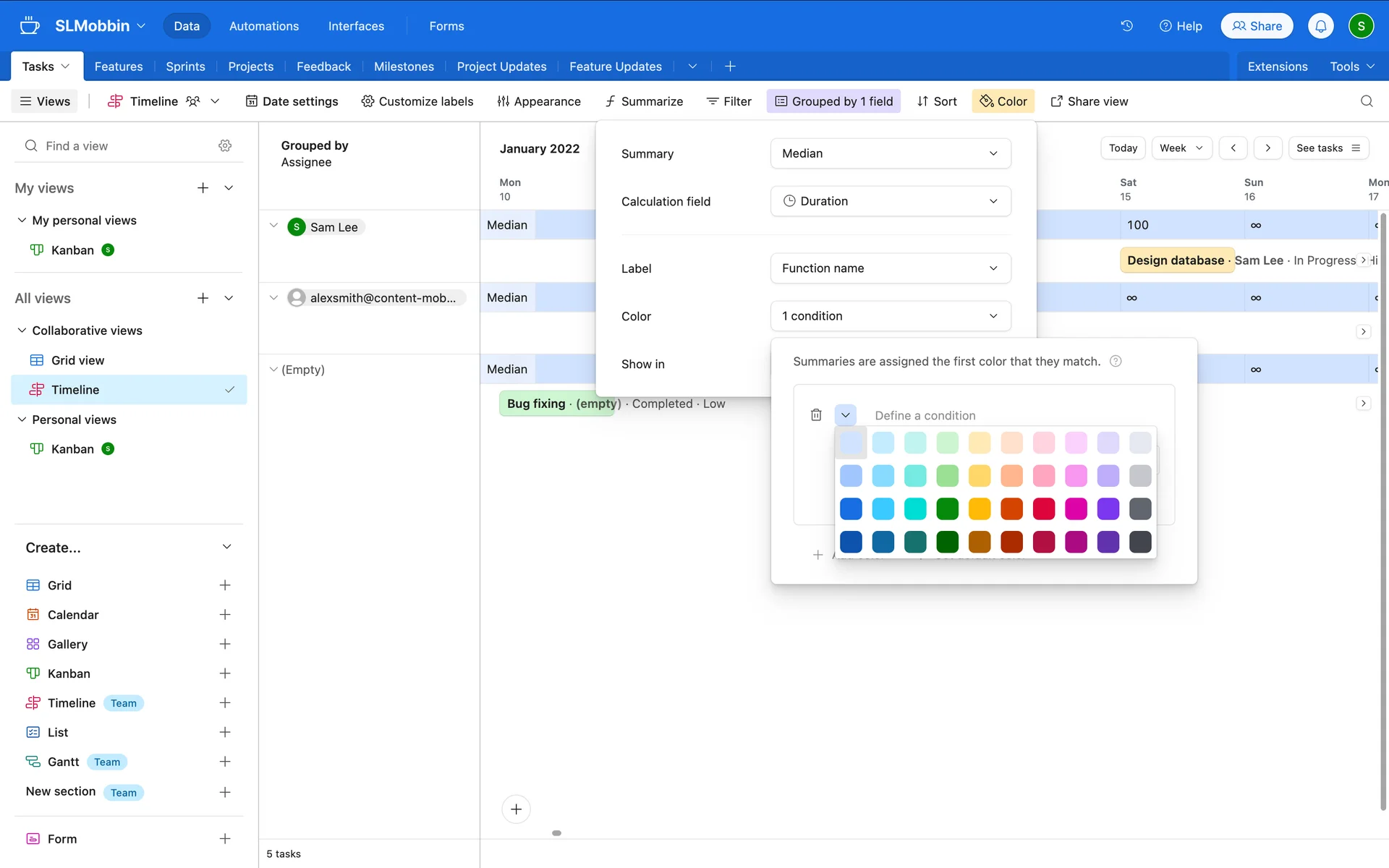Add a new table with plus icon
The height and width of the screenshot is (868, 1389).
[730, 67]
